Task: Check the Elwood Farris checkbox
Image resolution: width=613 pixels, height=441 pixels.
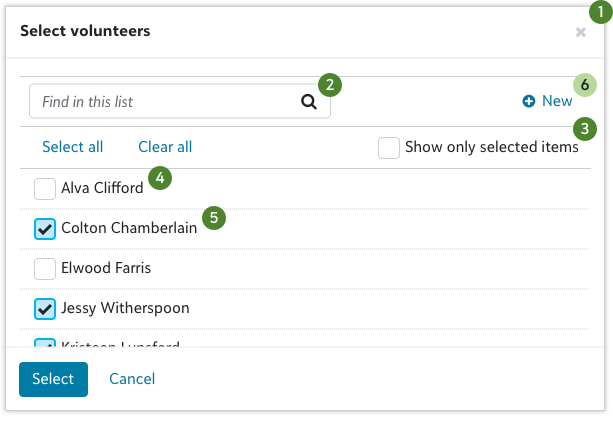Action: (x=45, y=268)
